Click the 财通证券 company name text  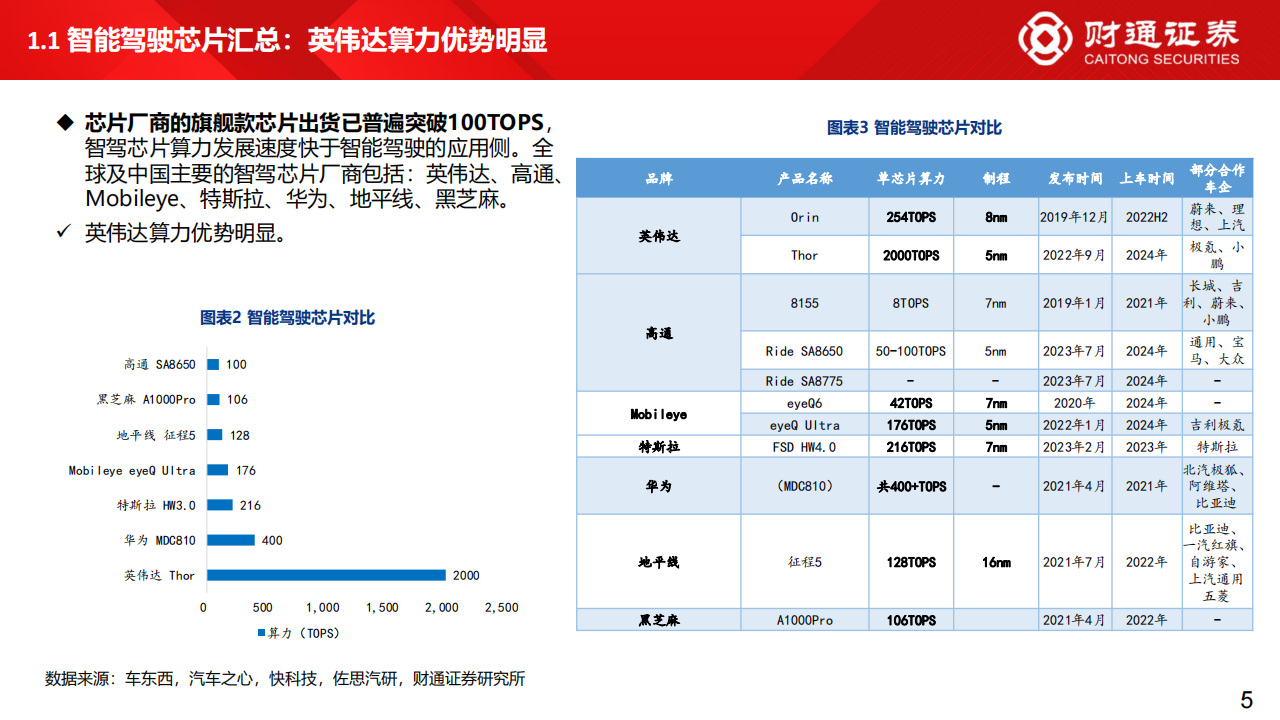tap(1162, 33)
